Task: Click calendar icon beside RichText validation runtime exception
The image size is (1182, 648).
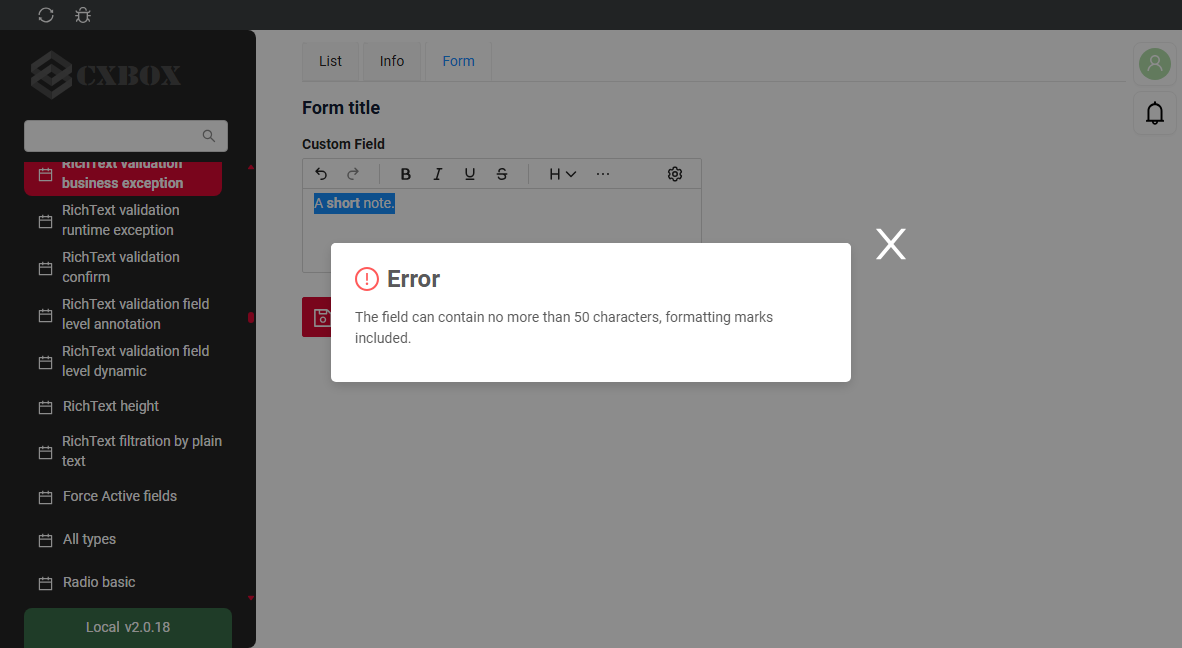Action: point(45,222)
